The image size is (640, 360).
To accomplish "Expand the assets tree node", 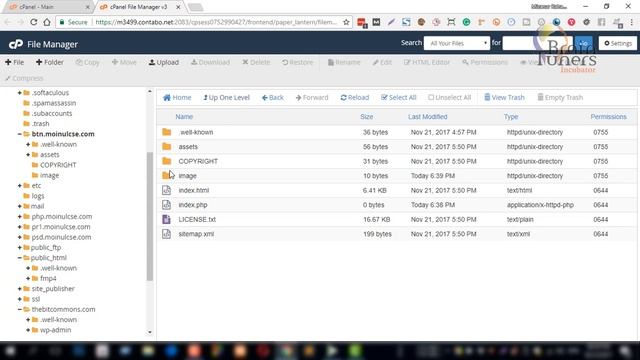I will point(28,155).
